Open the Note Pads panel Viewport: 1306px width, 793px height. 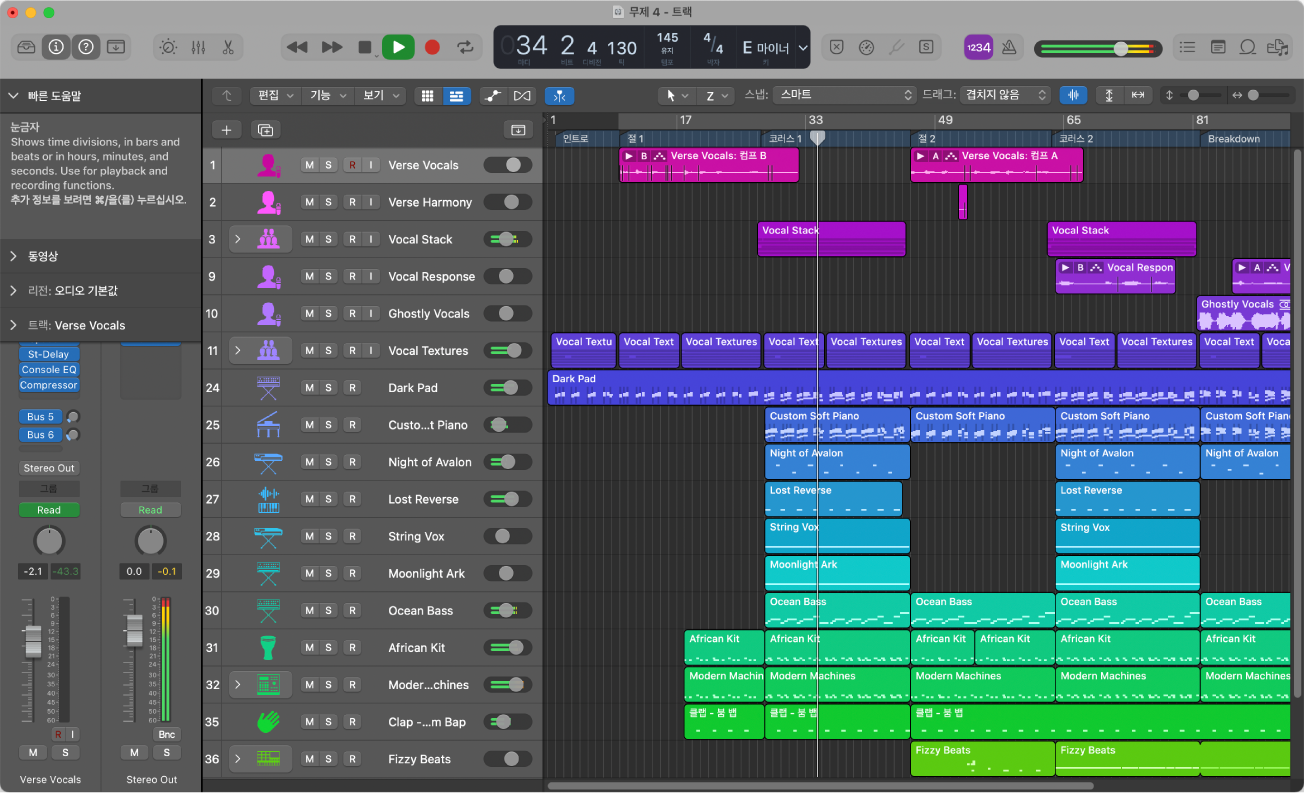[1216, 47]
